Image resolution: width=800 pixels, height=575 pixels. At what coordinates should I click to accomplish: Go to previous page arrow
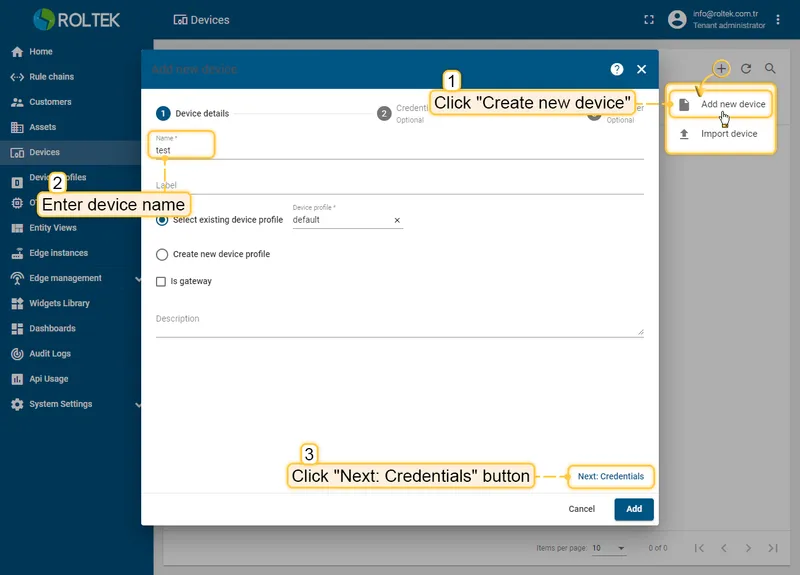coord(724,548)
